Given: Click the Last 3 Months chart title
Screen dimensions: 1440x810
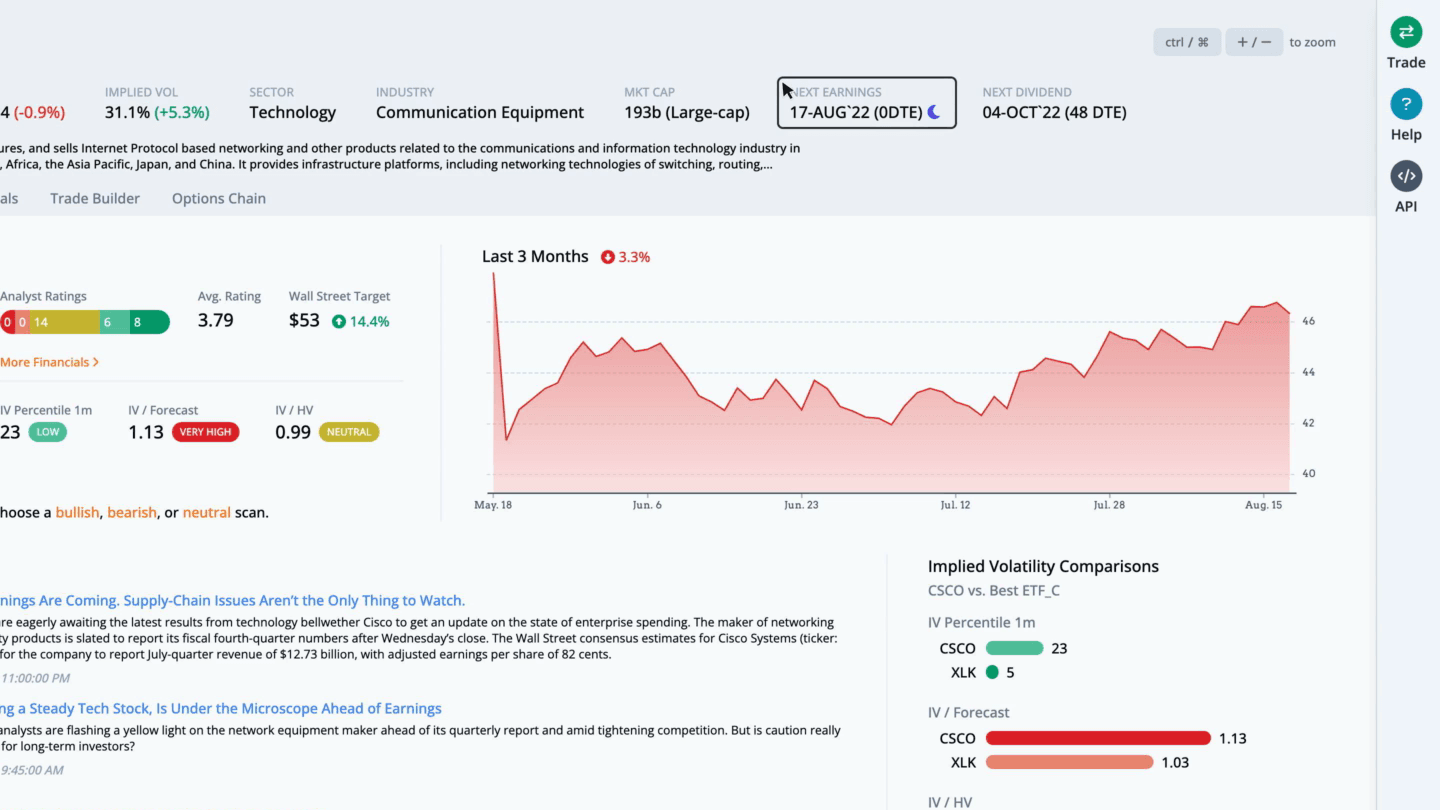Looking at the screenshot, I should point(535,256).
